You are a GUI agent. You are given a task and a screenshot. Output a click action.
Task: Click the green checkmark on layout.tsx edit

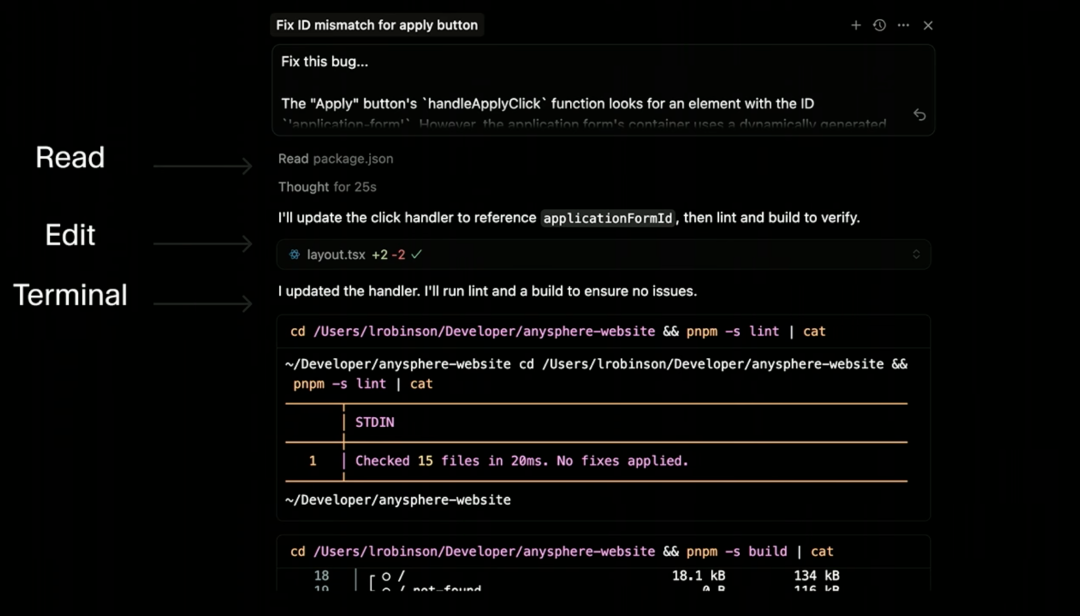(x=416, y=255)
